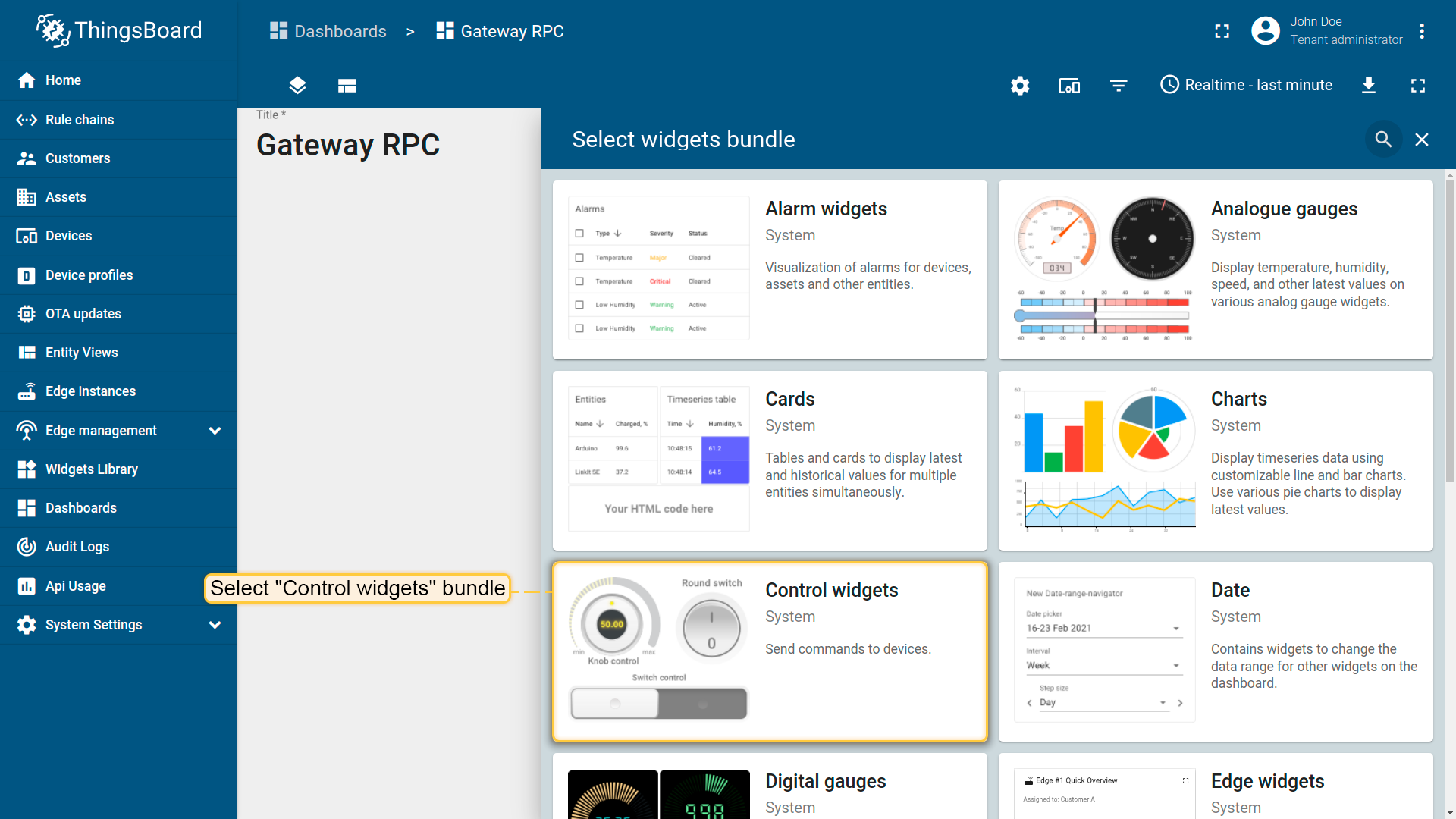Screen dimensions: 1456x819
Task: Open manage dashboard states layers icon
Action: point(297,86)
